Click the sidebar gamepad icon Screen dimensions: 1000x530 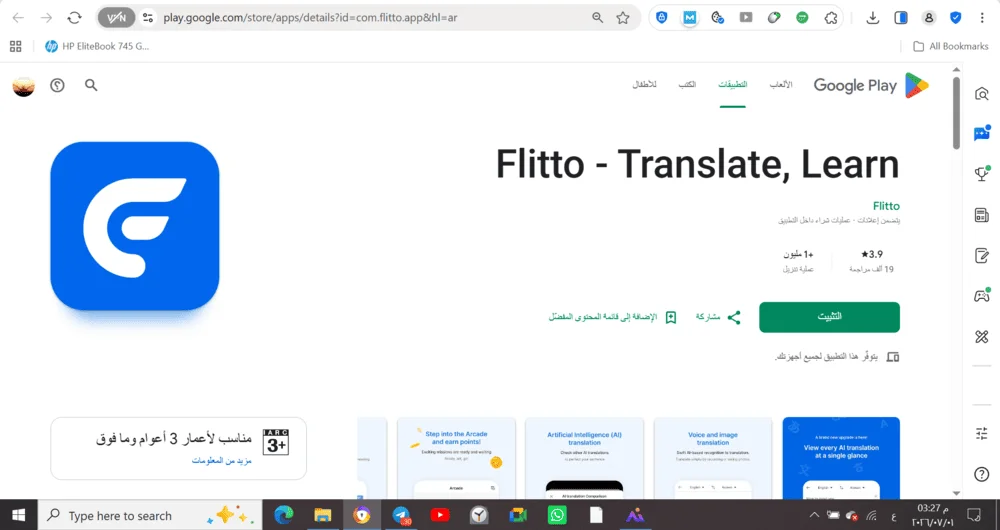(x=982, y=296)
